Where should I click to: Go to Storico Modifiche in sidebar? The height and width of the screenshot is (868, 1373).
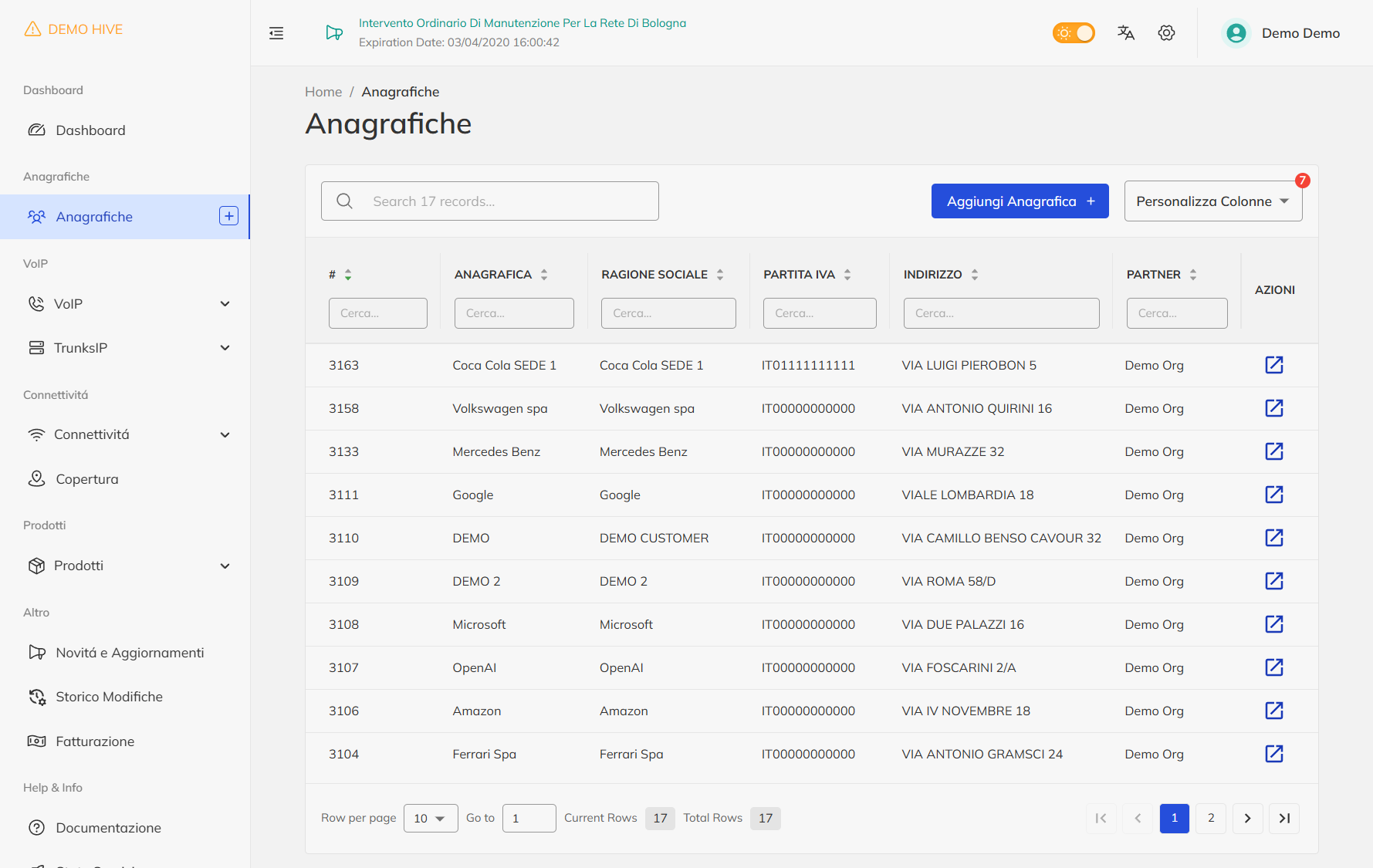[109, 697]
